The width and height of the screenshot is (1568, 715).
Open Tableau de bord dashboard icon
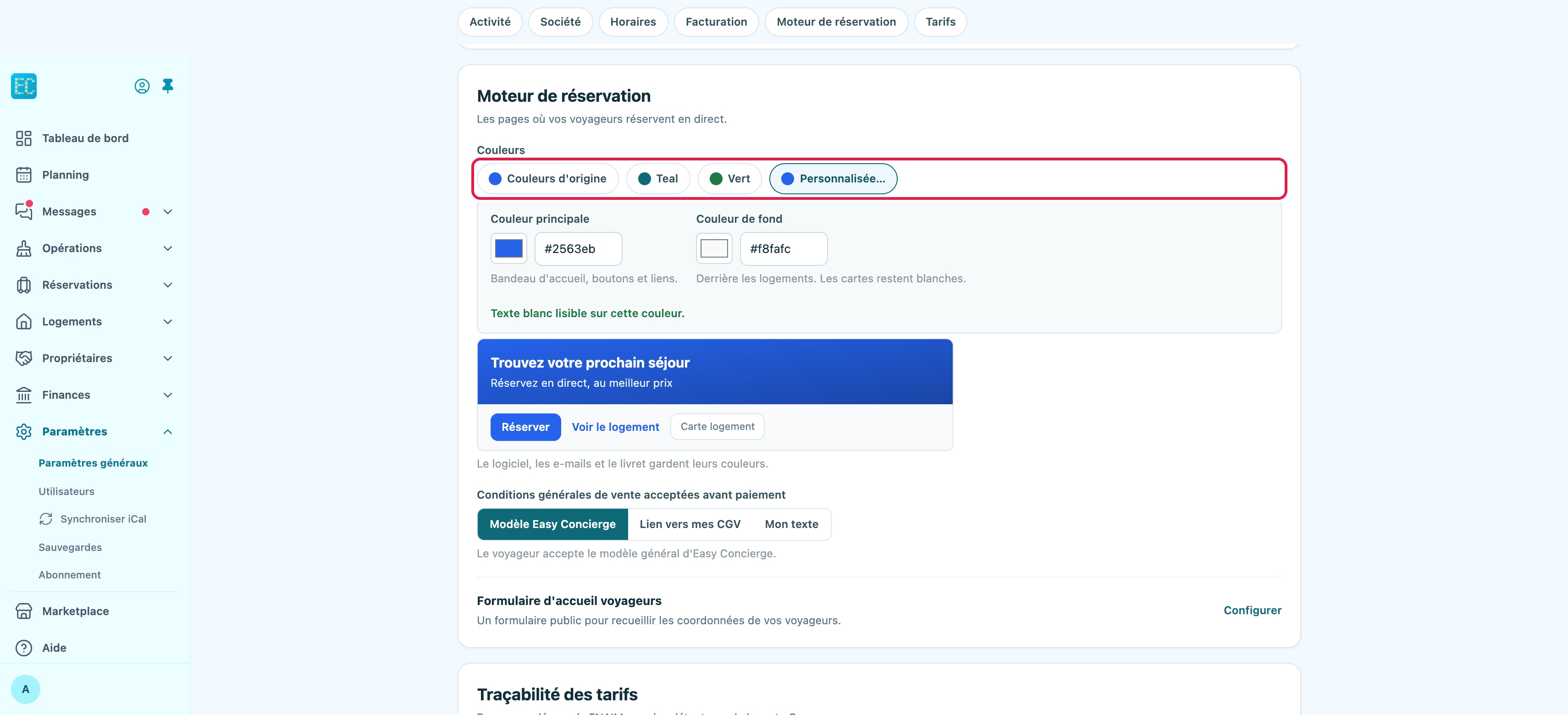[x=24, y=138]
